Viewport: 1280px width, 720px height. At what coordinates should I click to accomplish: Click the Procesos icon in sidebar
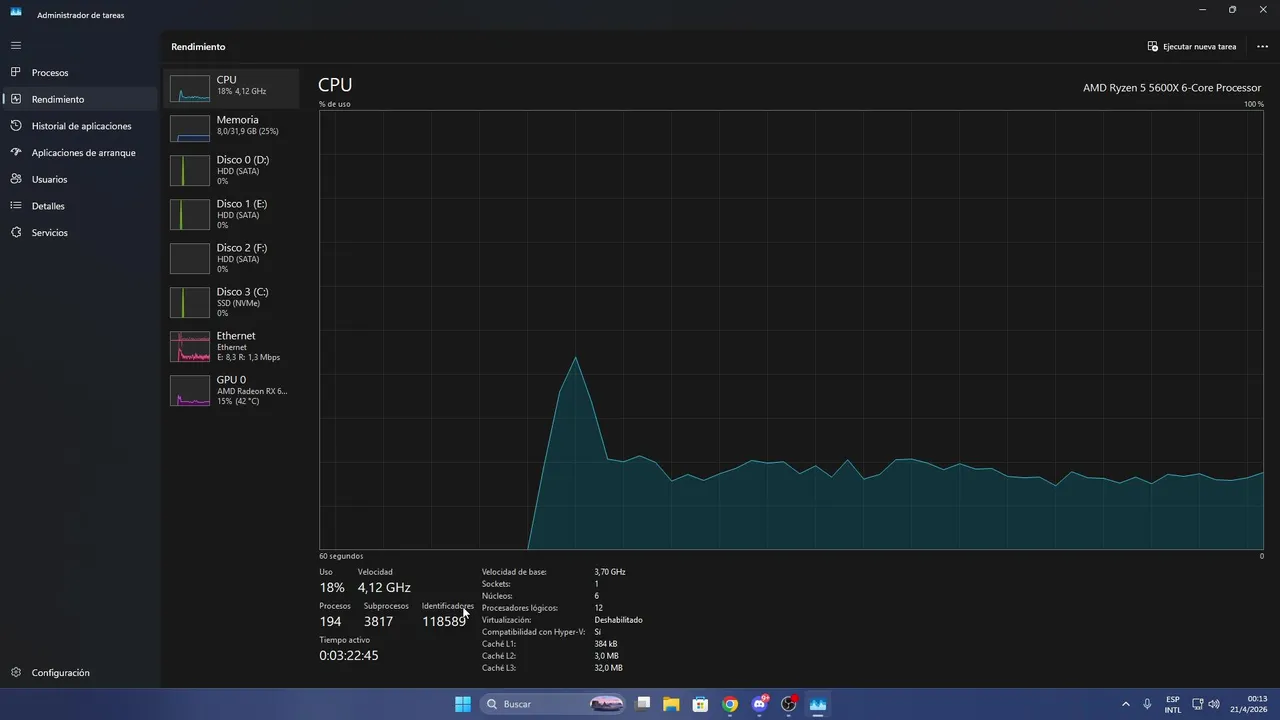pyautogui.click(x=16, y=73)
